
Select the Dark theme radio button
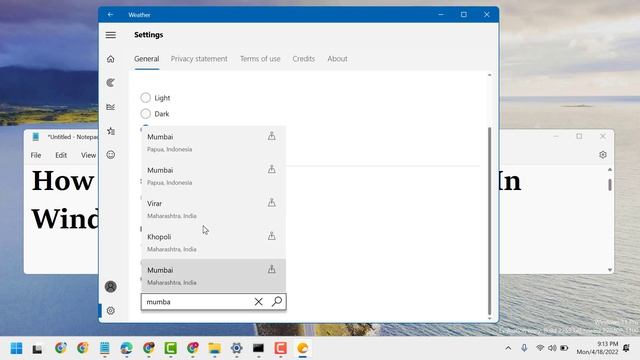(x=145, y=113)
